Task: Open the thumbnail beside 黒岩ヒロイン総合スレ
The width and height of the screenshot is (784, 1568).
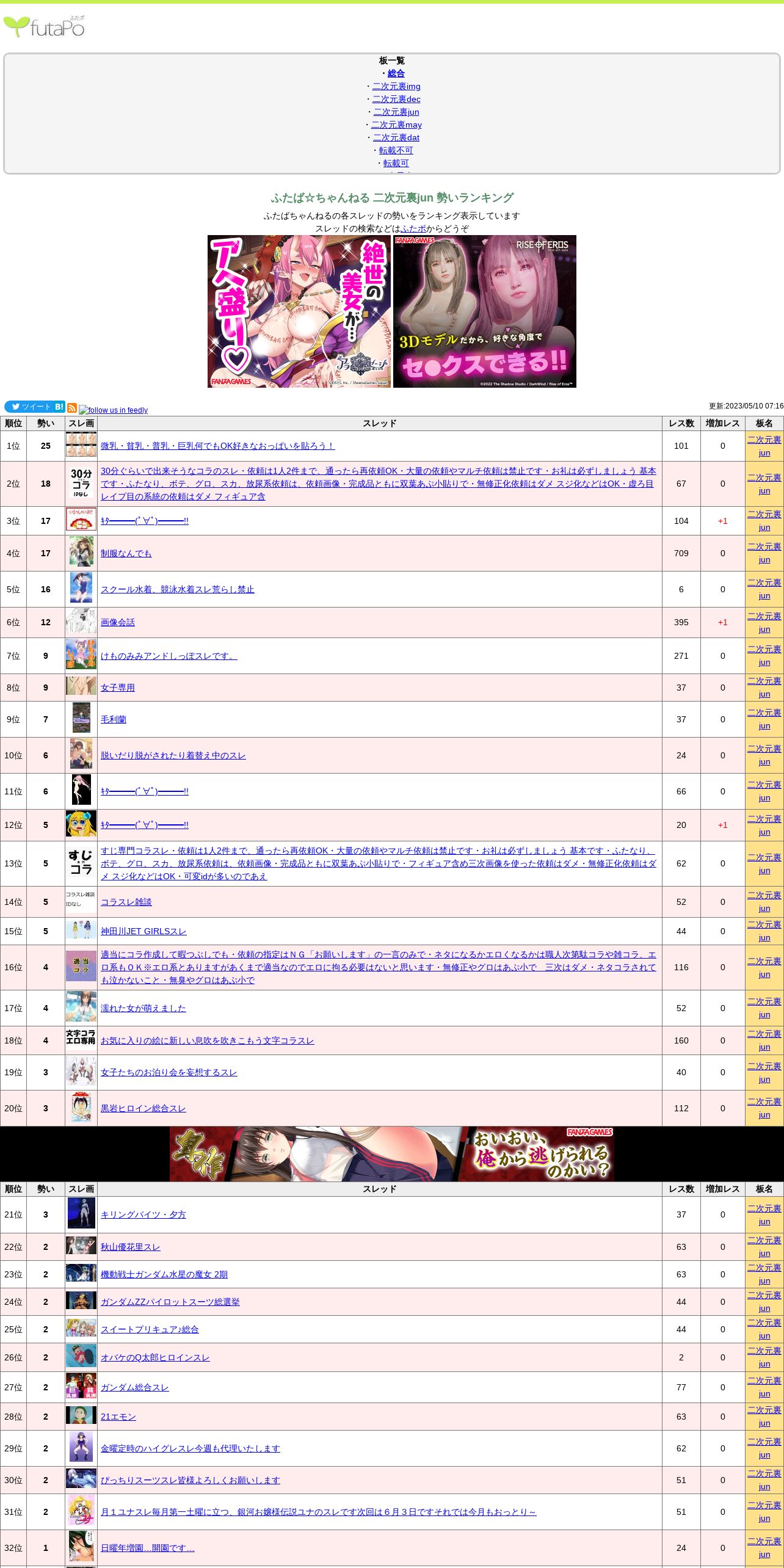Action: click(81, 1108)
